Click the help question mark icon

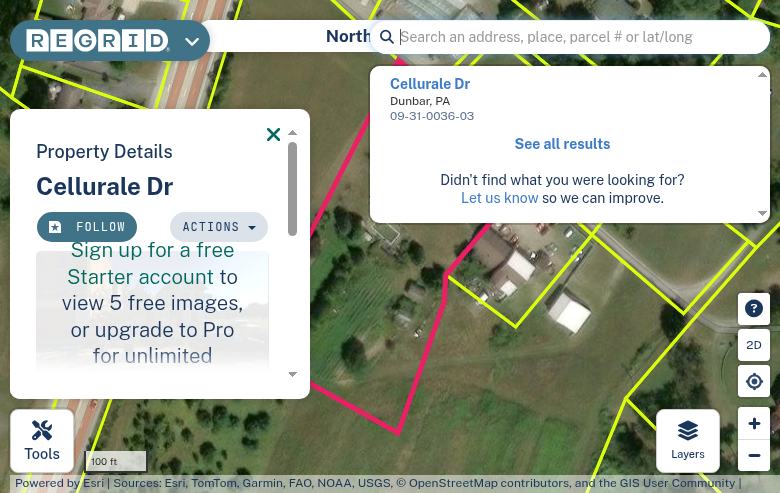(x=754, y=308)
